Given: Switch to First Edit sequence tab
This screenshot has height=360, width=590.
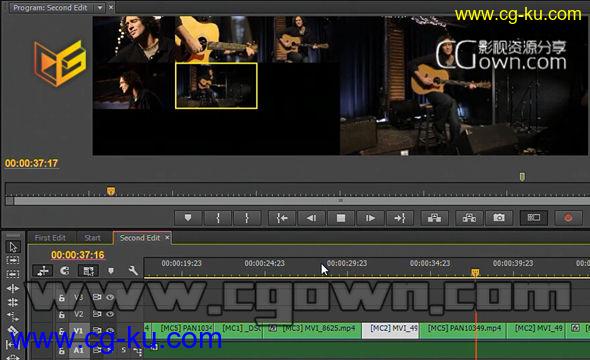Looking at the screenshot, I should [x=50, y=238].
